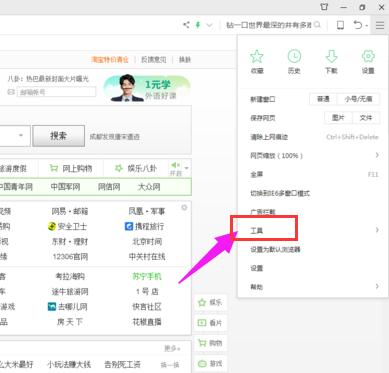Screen dimensions: 389x373
Task: Open the 12306官网 link
Action: click(x=70, y=257)
